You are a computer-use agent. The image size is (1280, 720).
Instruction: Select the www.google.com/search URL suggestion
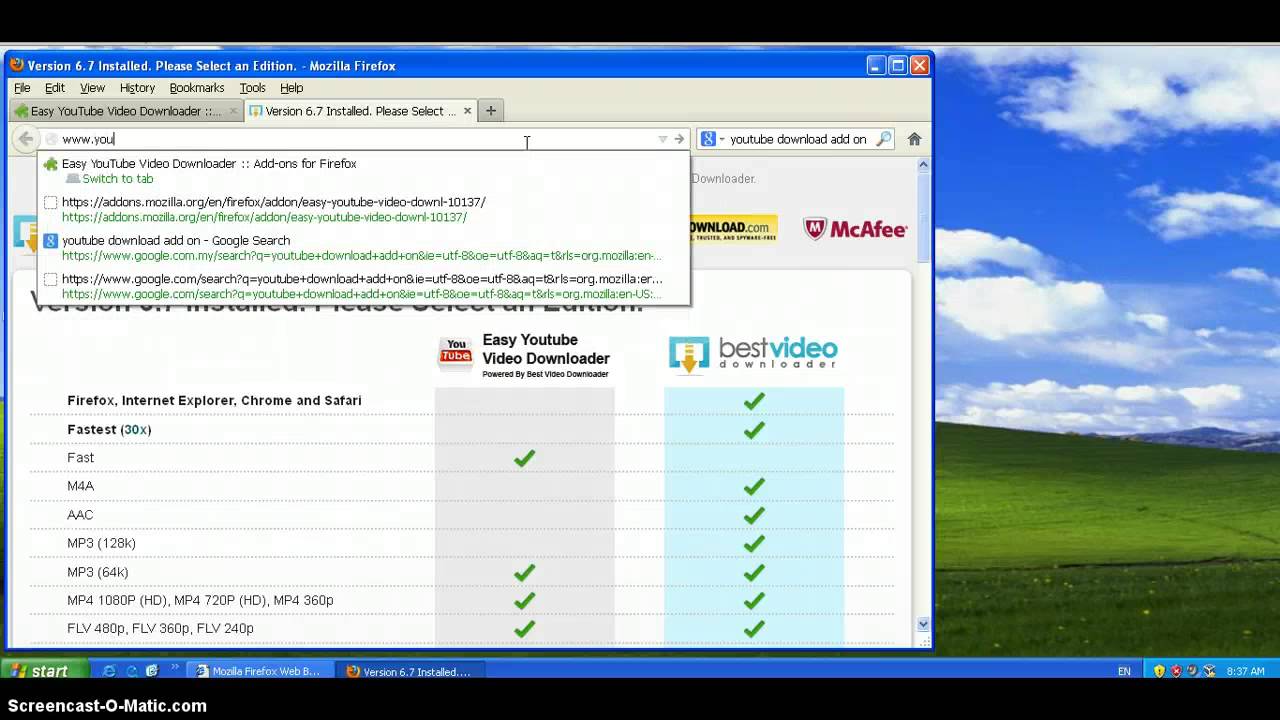pos(364,286)
